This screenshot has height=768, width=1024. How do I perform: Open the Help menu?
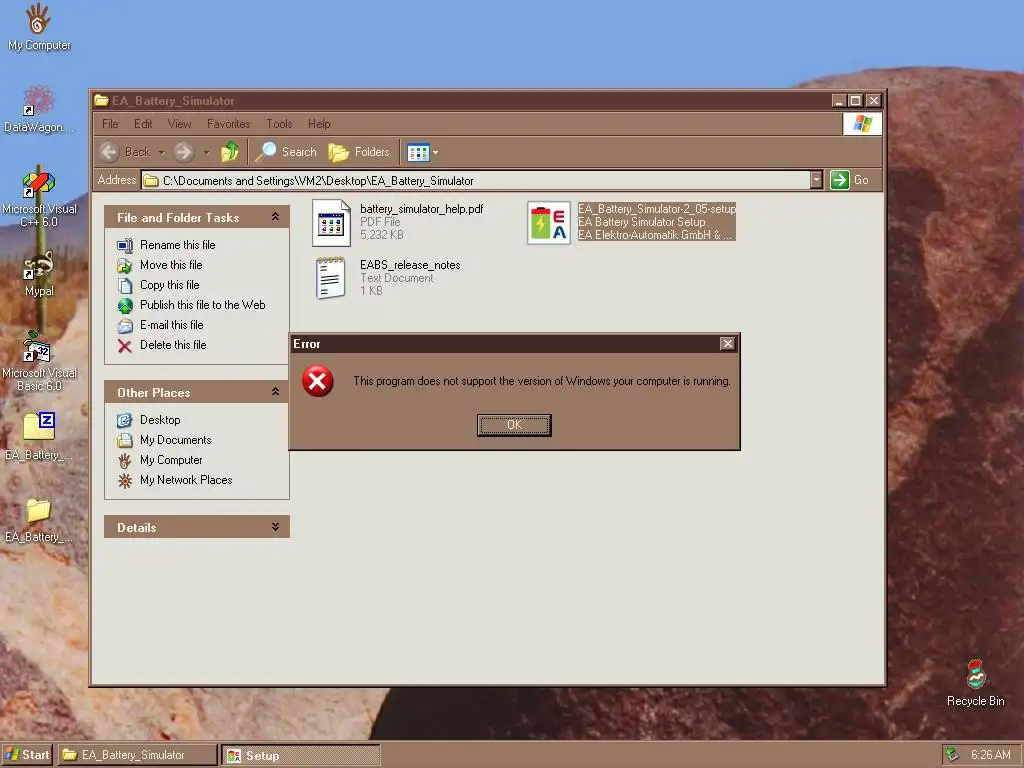pos(319,123)
